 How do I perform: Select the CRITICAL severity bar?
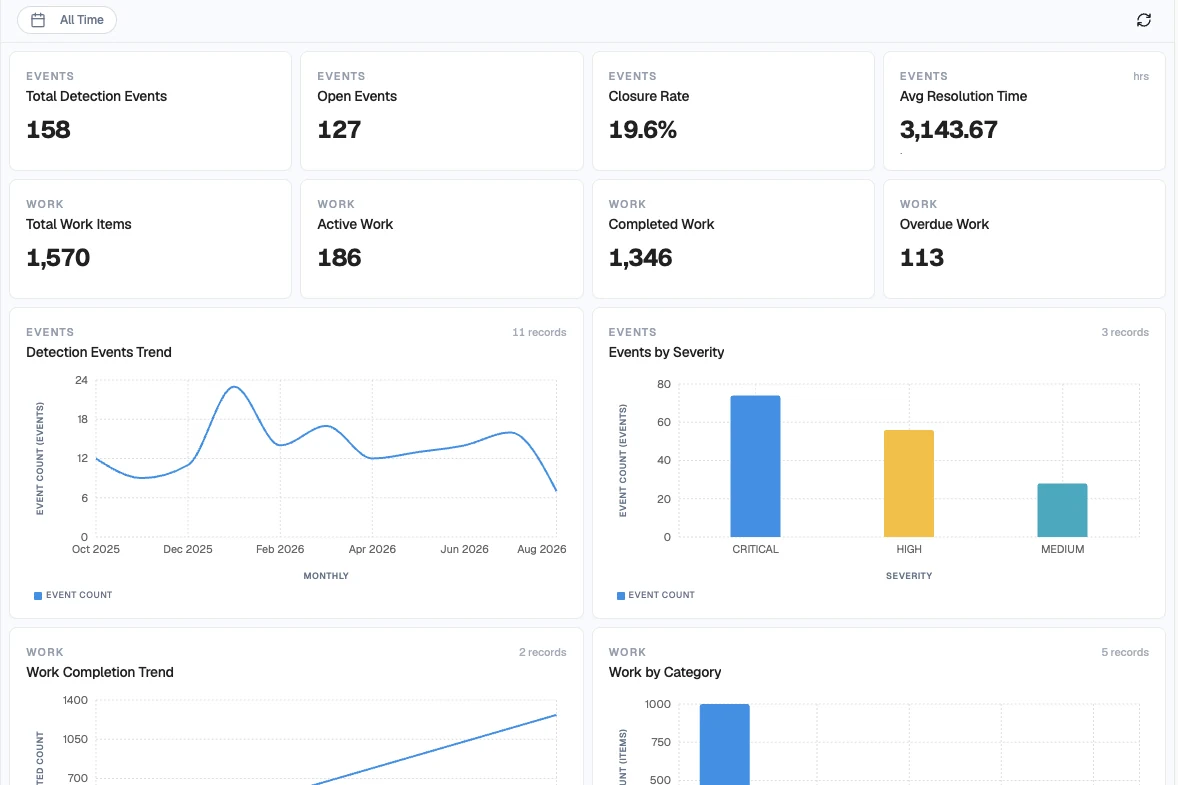[x=755, y=466]
